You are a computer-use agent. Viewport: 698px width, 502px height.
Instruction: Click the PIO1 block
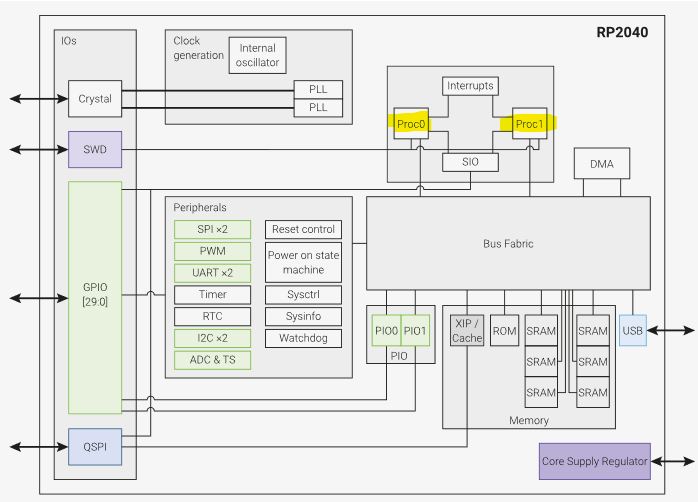click(415, 331)
